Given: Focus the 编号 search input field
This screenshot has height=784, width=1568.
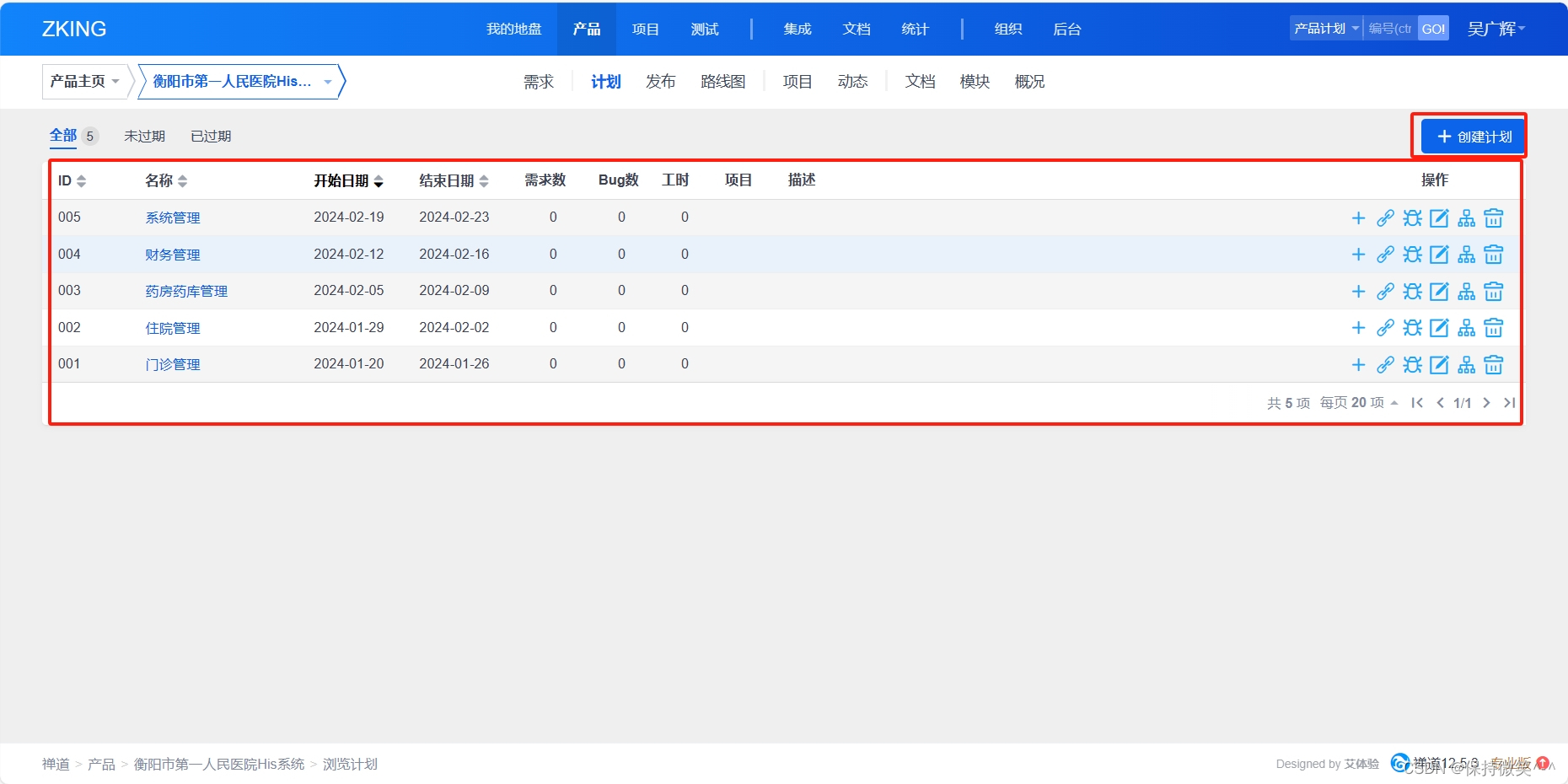Looking at the screenshot, I should coord(1390,29).
